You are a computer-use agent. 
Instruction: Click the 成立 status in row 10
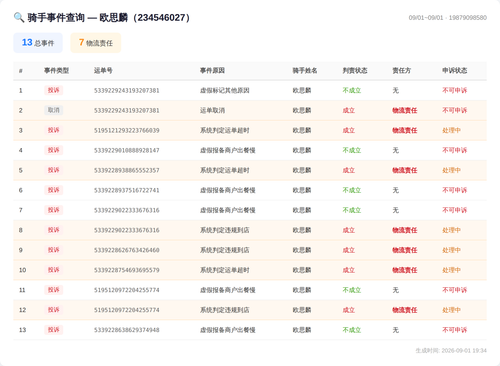(349, 270)
